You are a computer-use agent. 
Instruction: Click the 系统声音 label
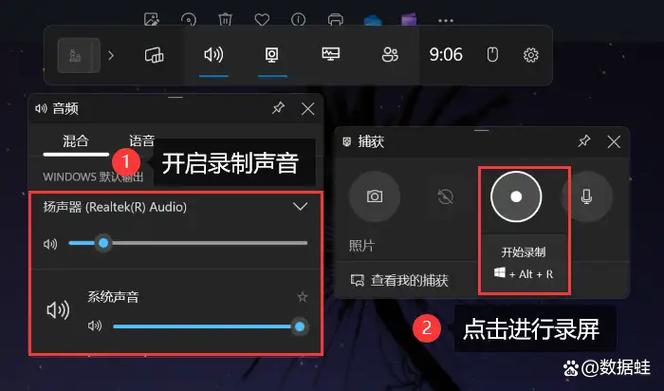click(113, 297)
